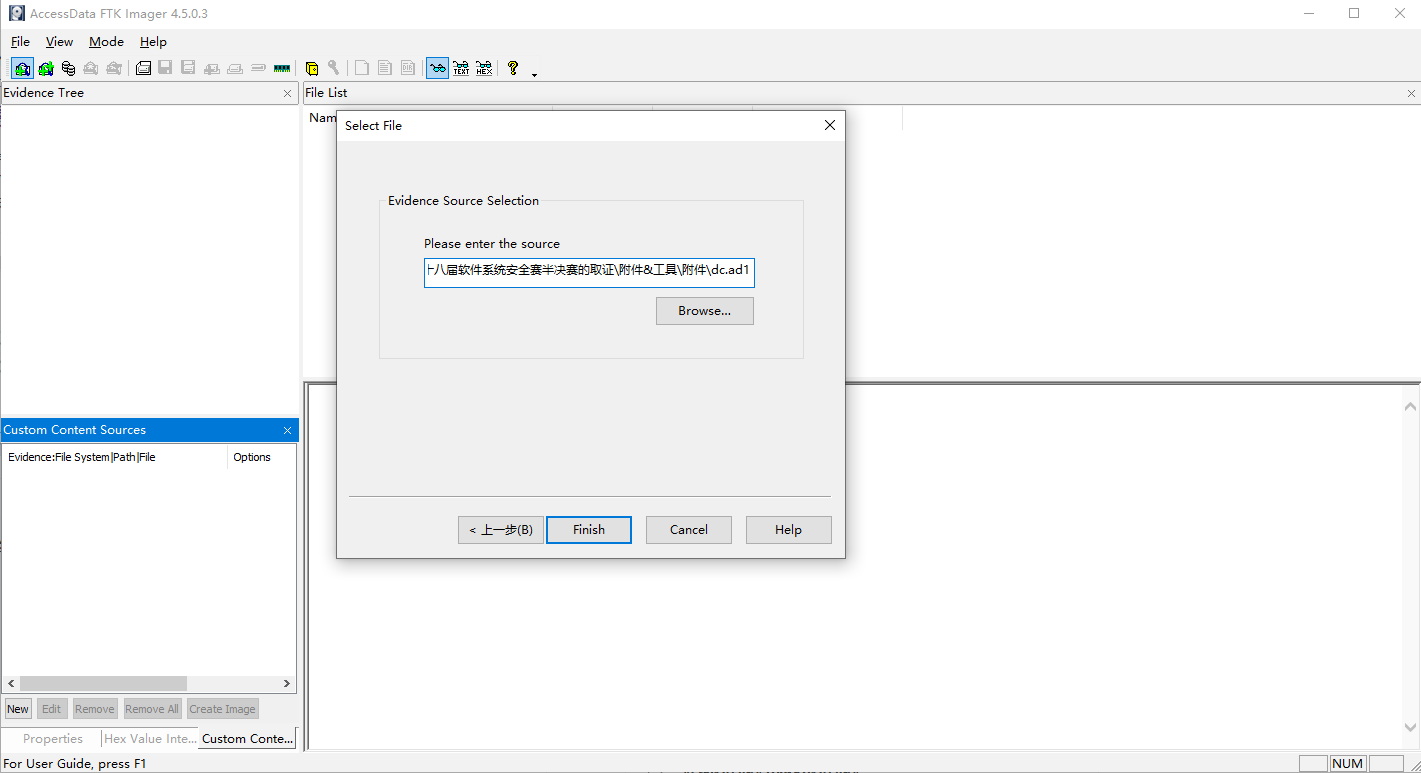Viewport: 1421px width, 773px height.
Task: Toggle automatic viewer mode glasses icon
Action: click(437, 68)
